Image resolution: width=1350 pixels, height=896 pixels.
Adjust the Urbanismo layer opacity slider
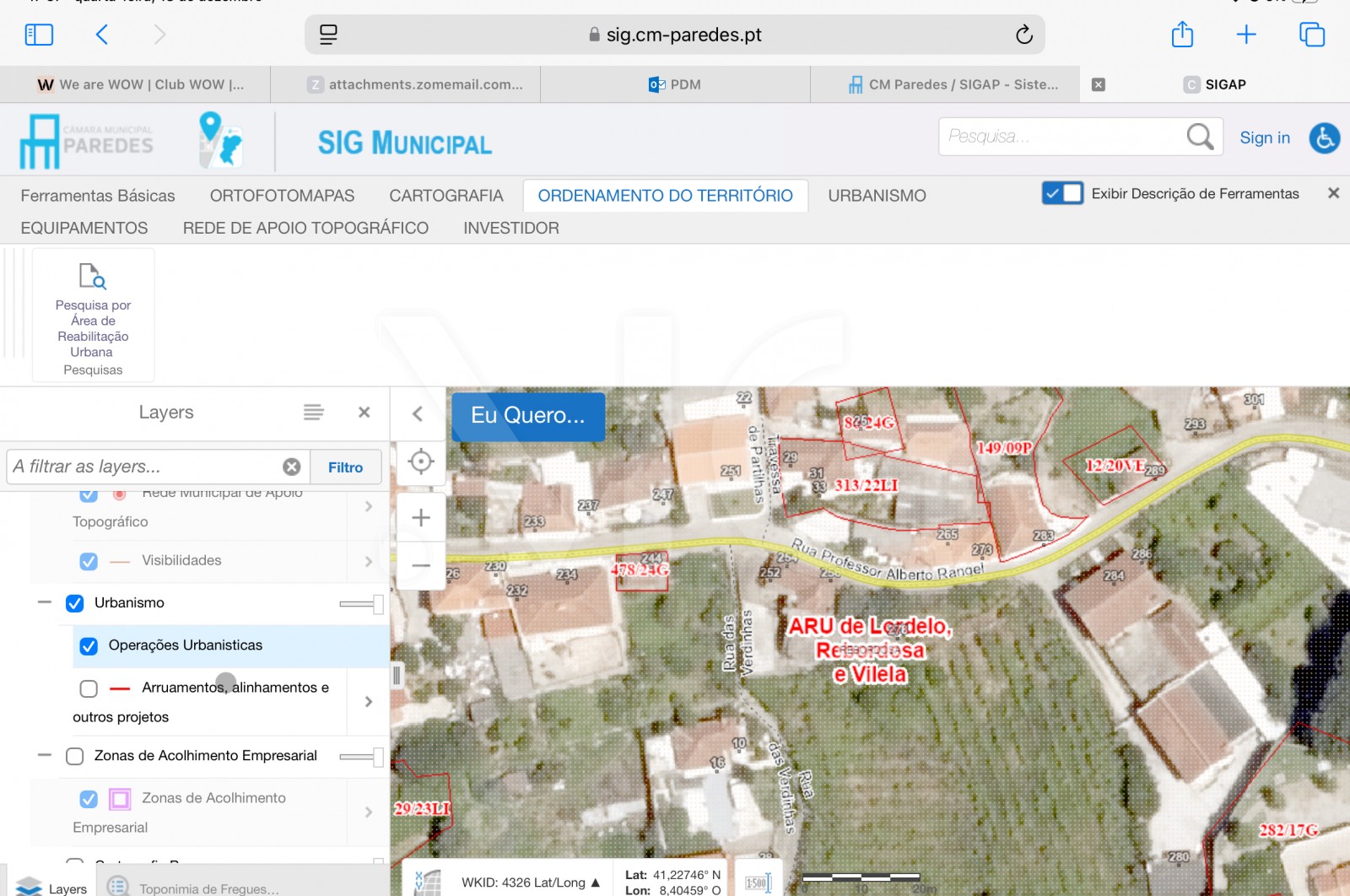[377, 603]
